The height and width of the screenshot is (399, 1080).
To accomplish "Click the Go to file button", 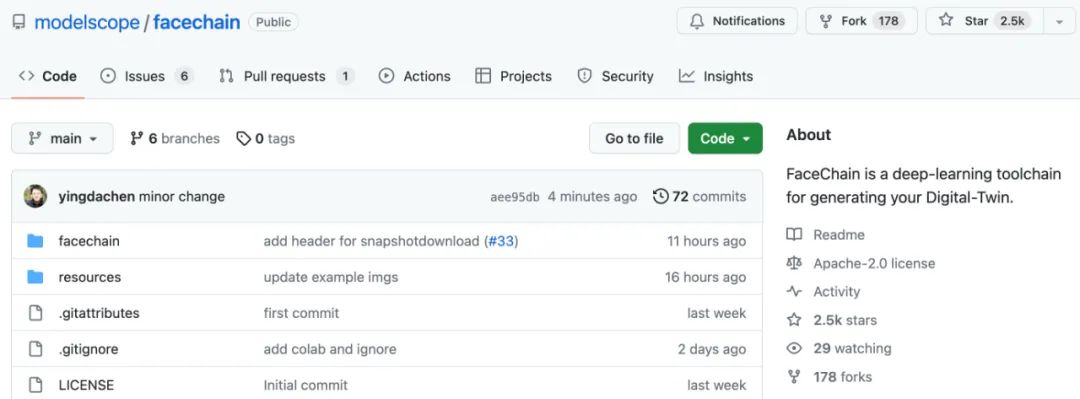I will 634,139.
